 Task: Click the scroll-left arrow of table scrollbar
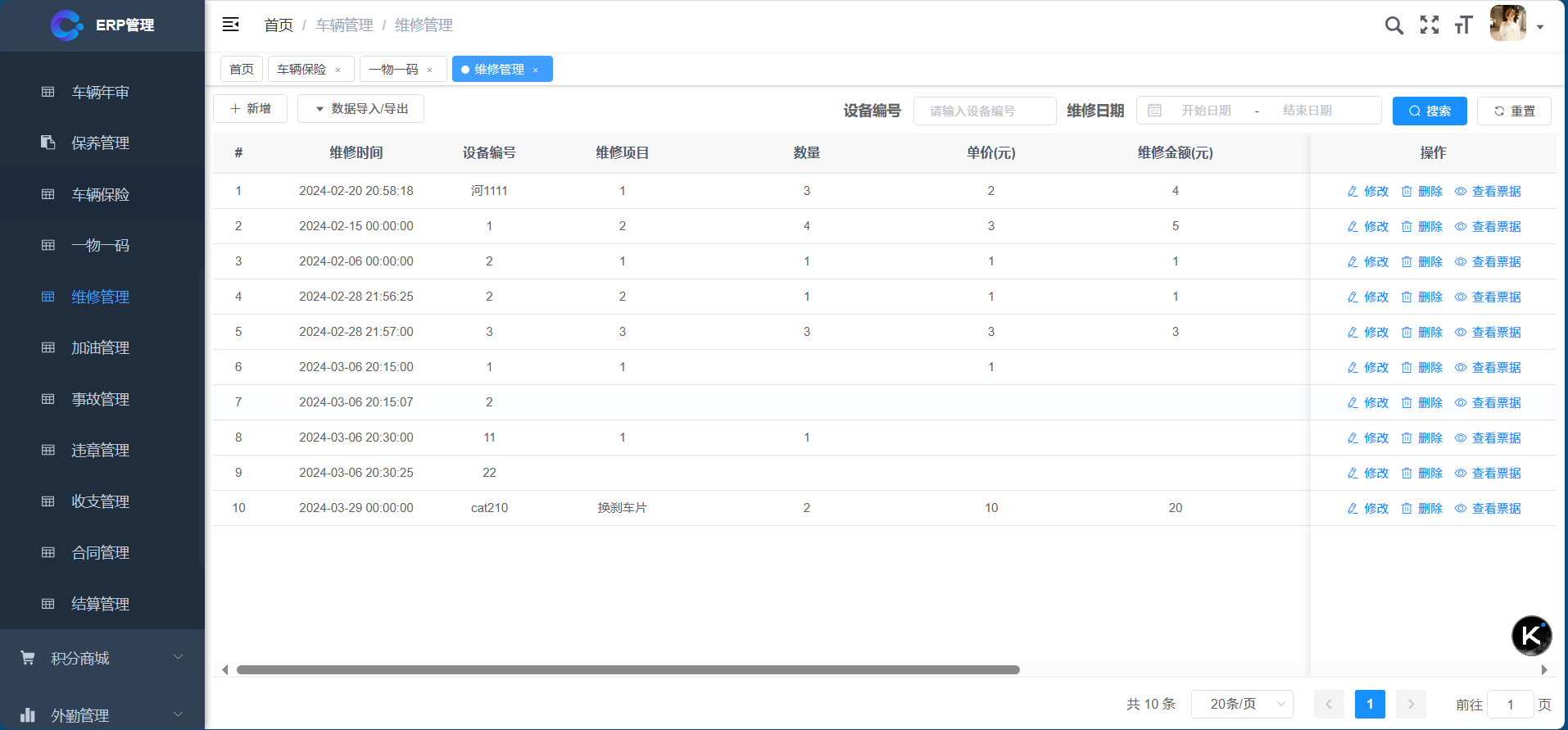(225, 669)
